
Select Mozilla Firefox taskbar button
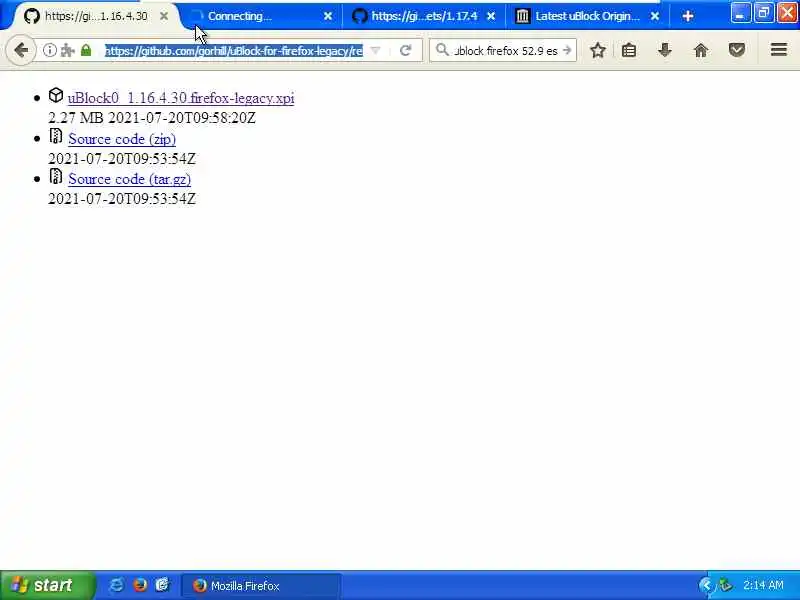pos(261,586)
